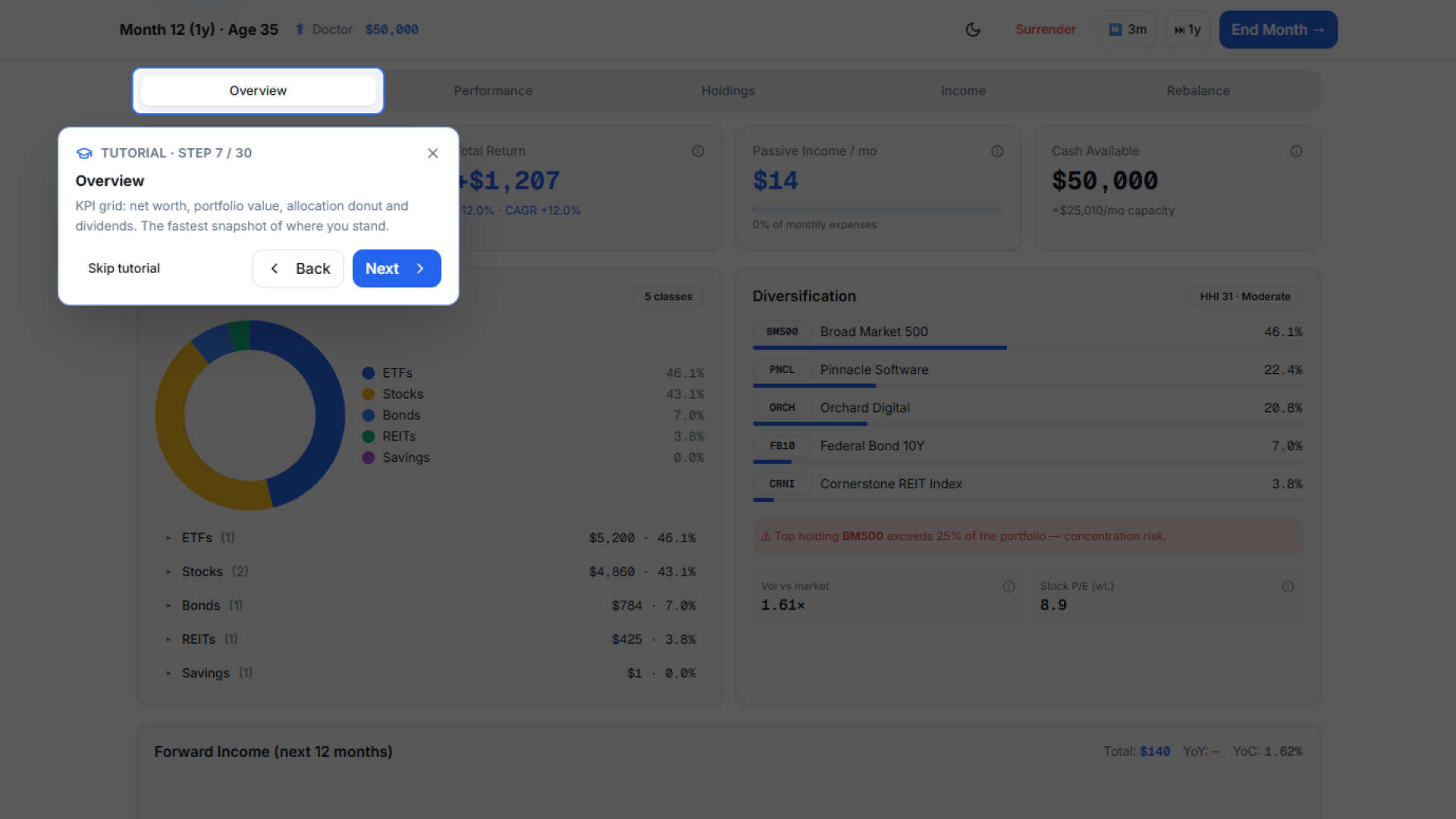Click the Bonds legend color dot
Viewport: 1456px width, 819px height.
369,416
